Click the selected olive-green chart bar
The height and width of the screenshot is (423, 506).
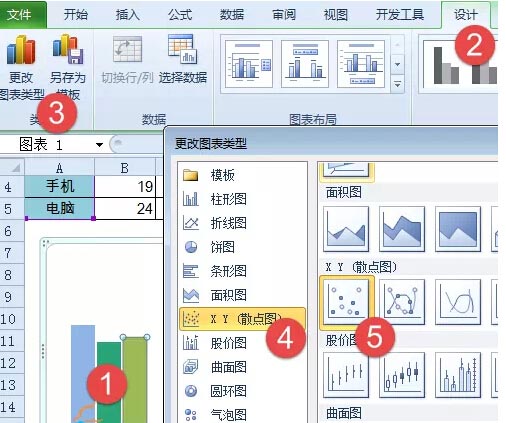[135, 380]
